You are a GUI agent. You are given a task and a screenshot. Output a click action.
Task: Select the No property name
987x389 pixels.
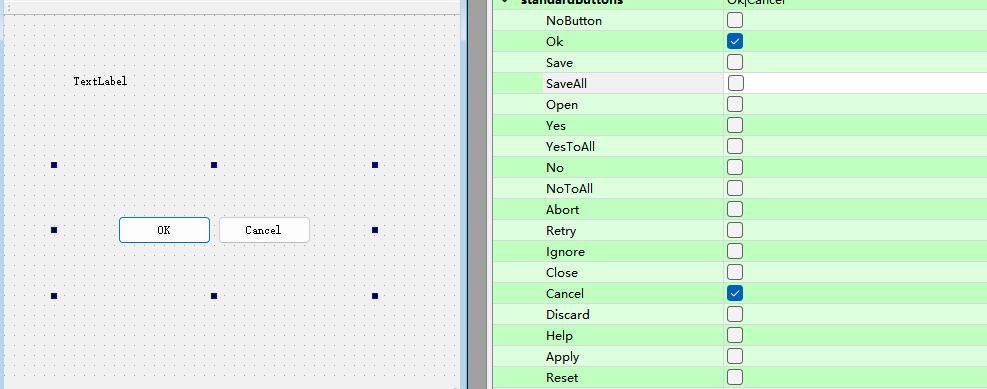click(x=555, y=167)
